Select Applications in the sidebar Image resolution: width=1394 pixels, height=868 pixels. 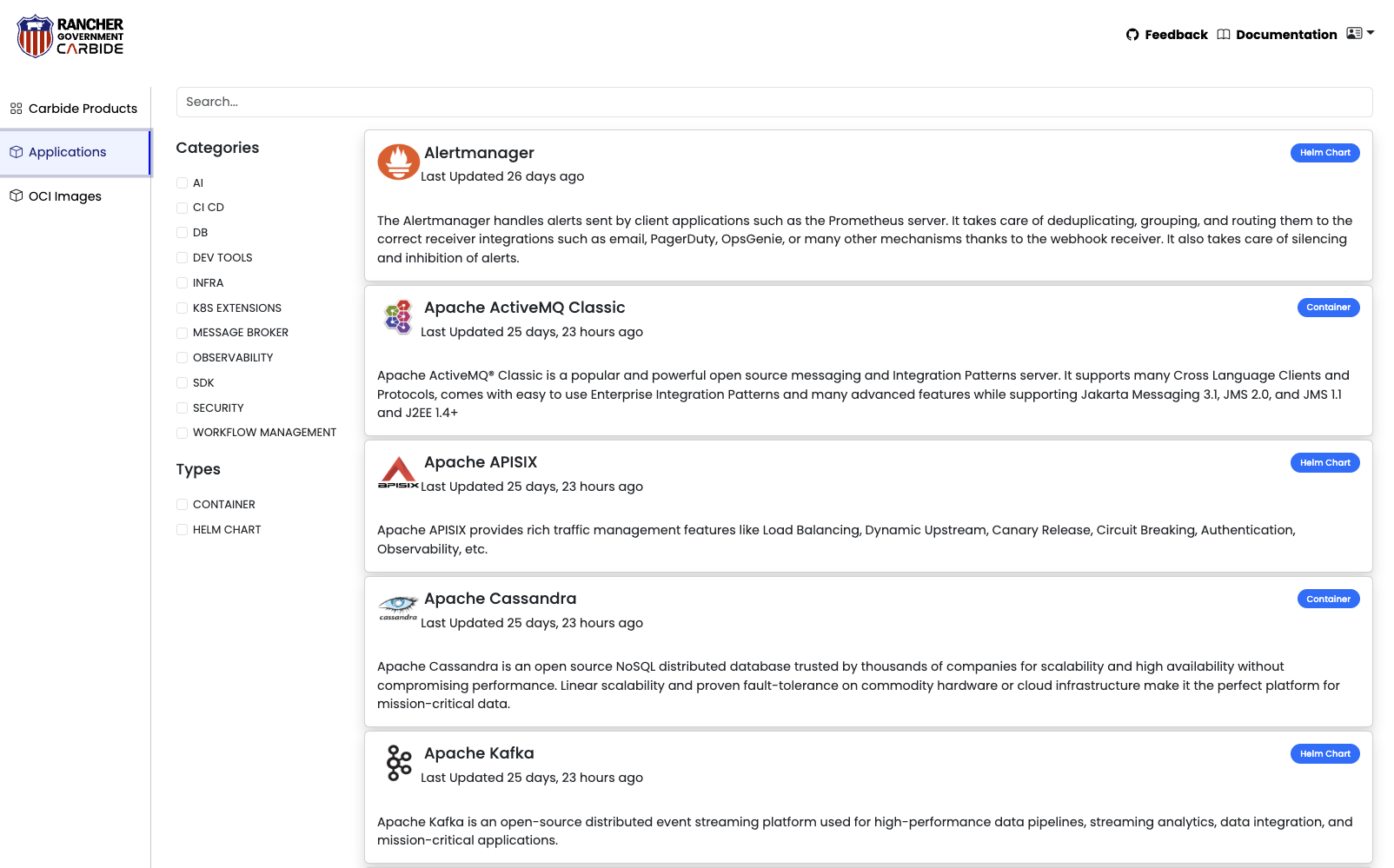pos(75,152)
